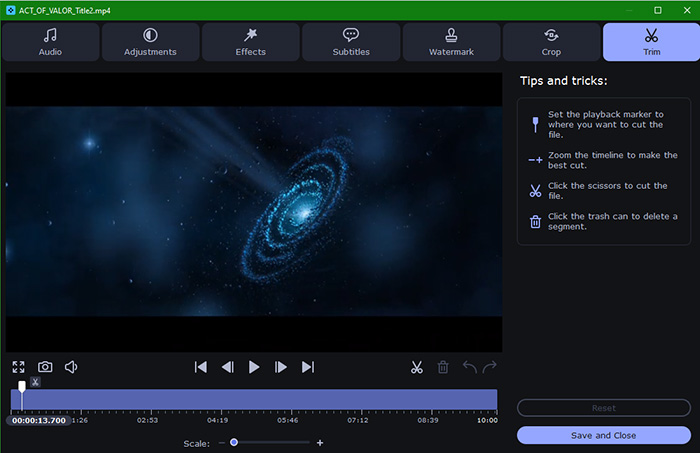This screenshot has height=453, width=700.
Task: Click Save and Close
Action: tap(604, 435)
